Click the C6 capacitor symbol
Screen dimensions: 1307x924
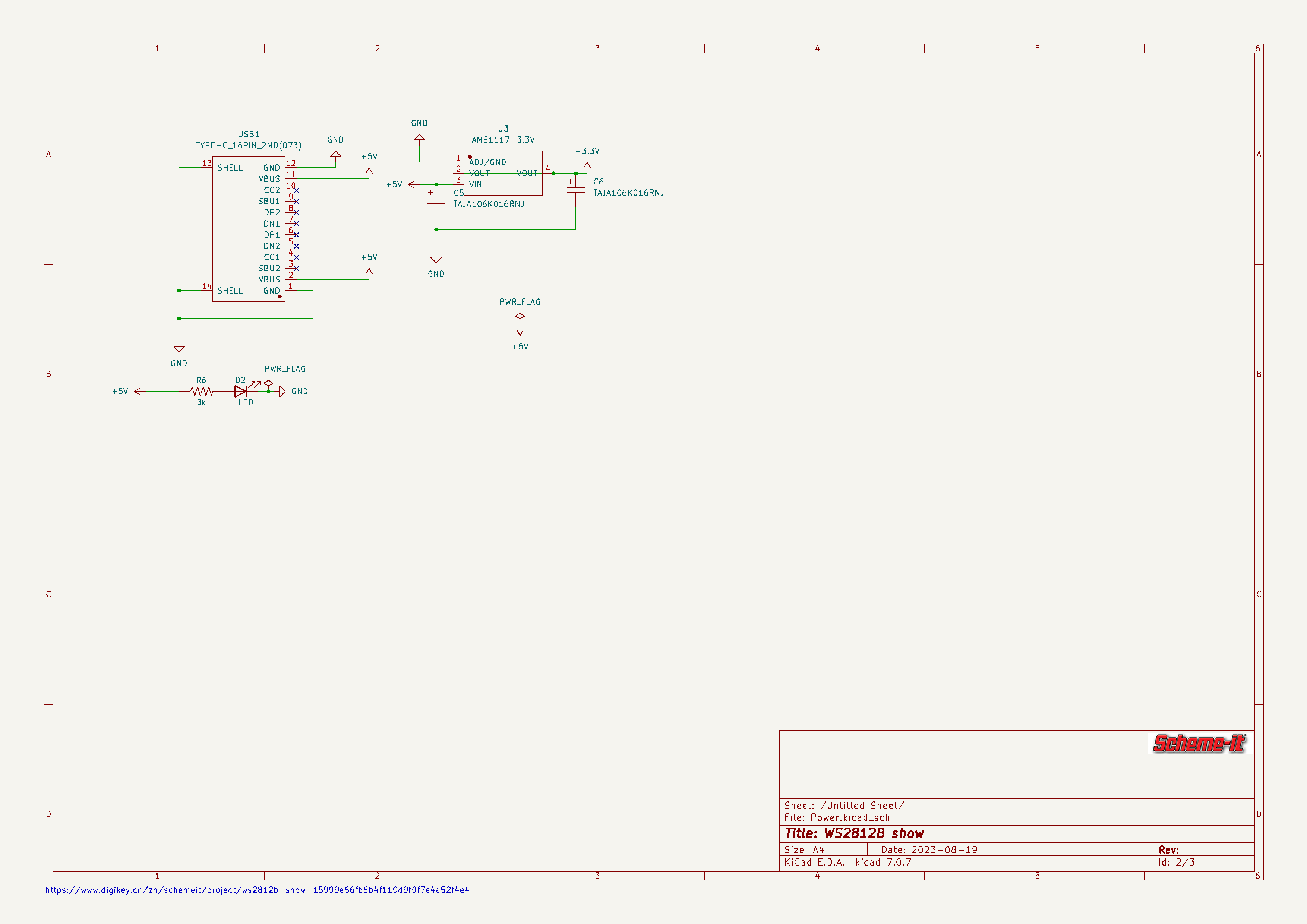pyautogui.click(x=575, y=190)
